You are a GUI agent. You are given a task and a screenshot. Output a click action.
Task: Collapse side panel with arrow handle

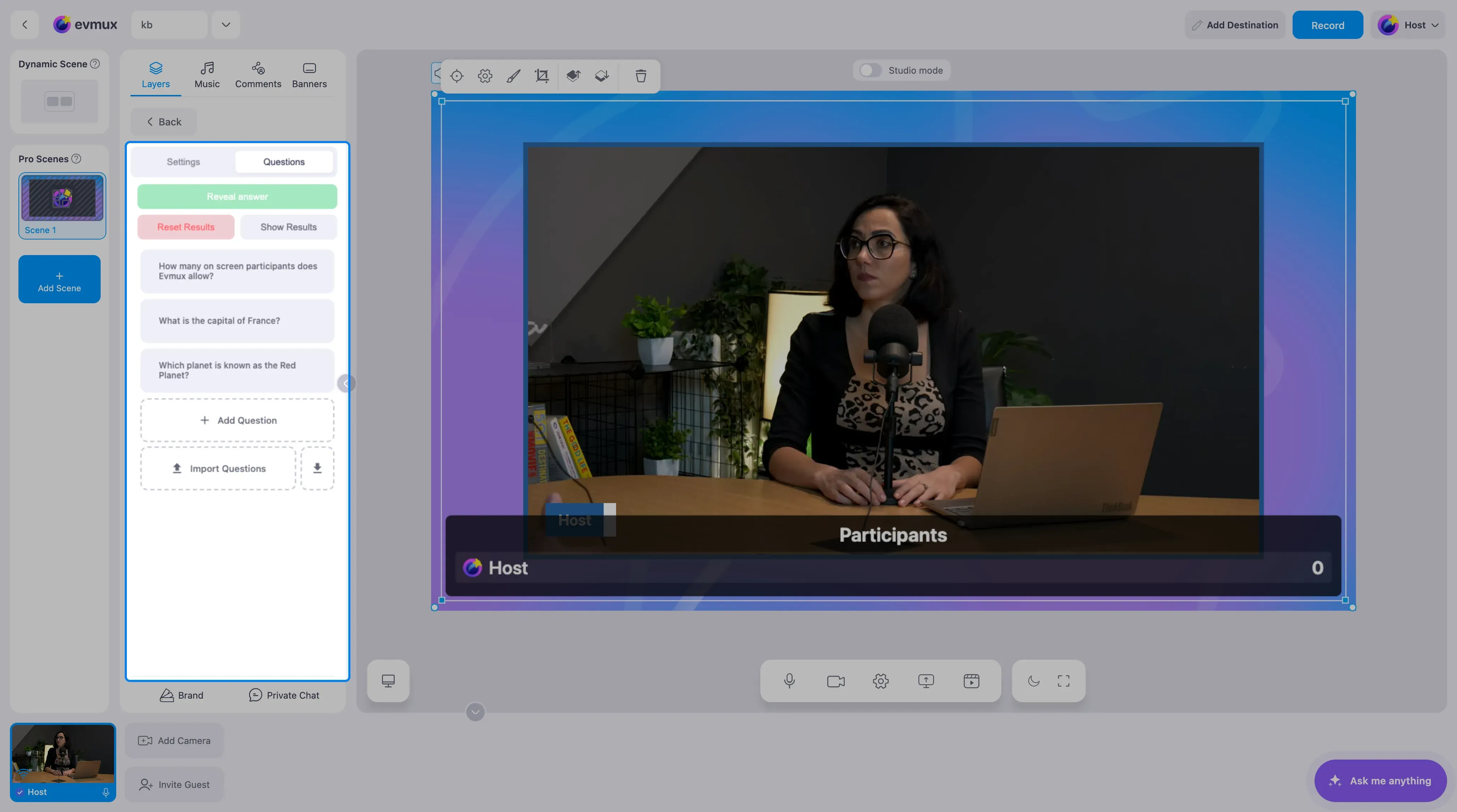click(x=345, y=383)
